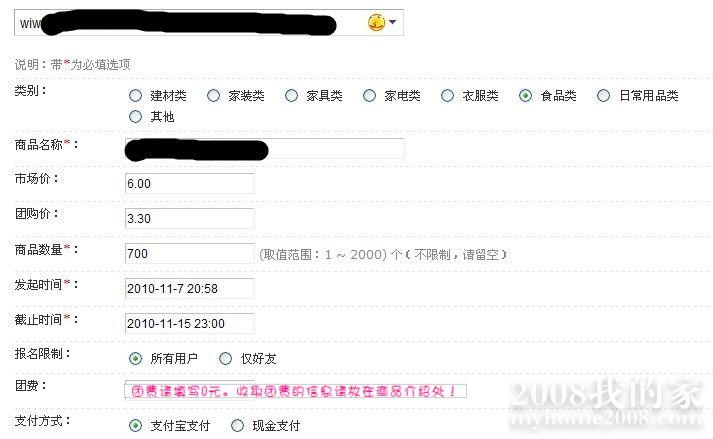713x439 pixels.
Task: Focus the 市场价 field showing 6.00
Action: pos(190,183)
